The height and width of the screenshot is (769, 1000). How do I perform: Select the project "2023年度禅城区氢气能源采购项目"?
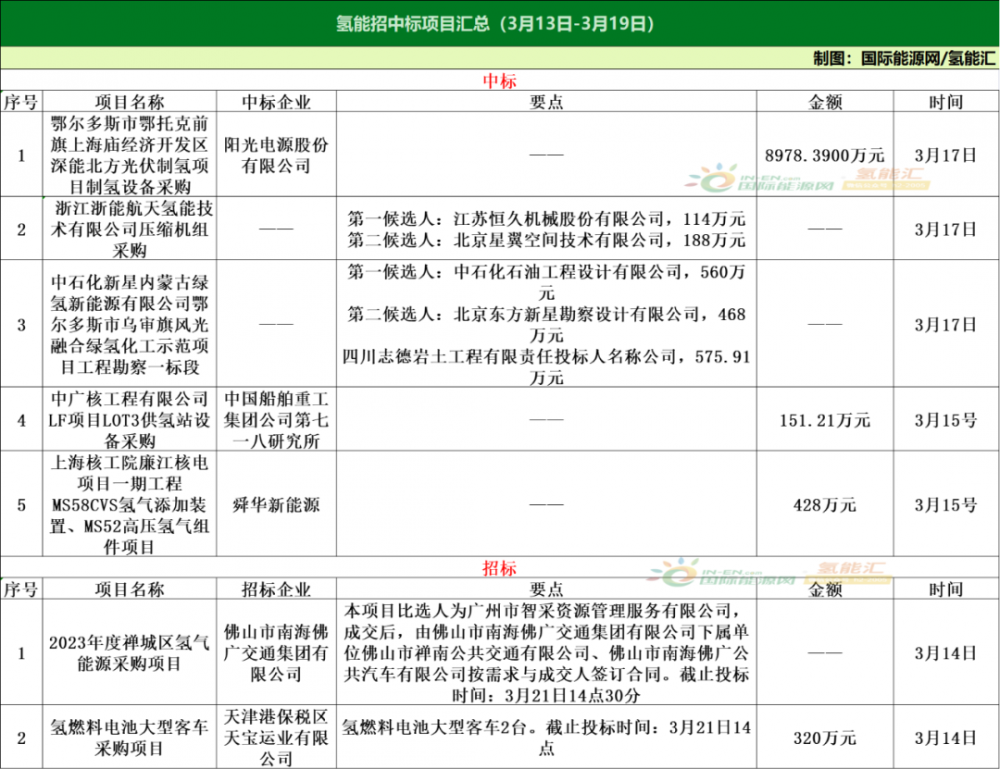129,653
